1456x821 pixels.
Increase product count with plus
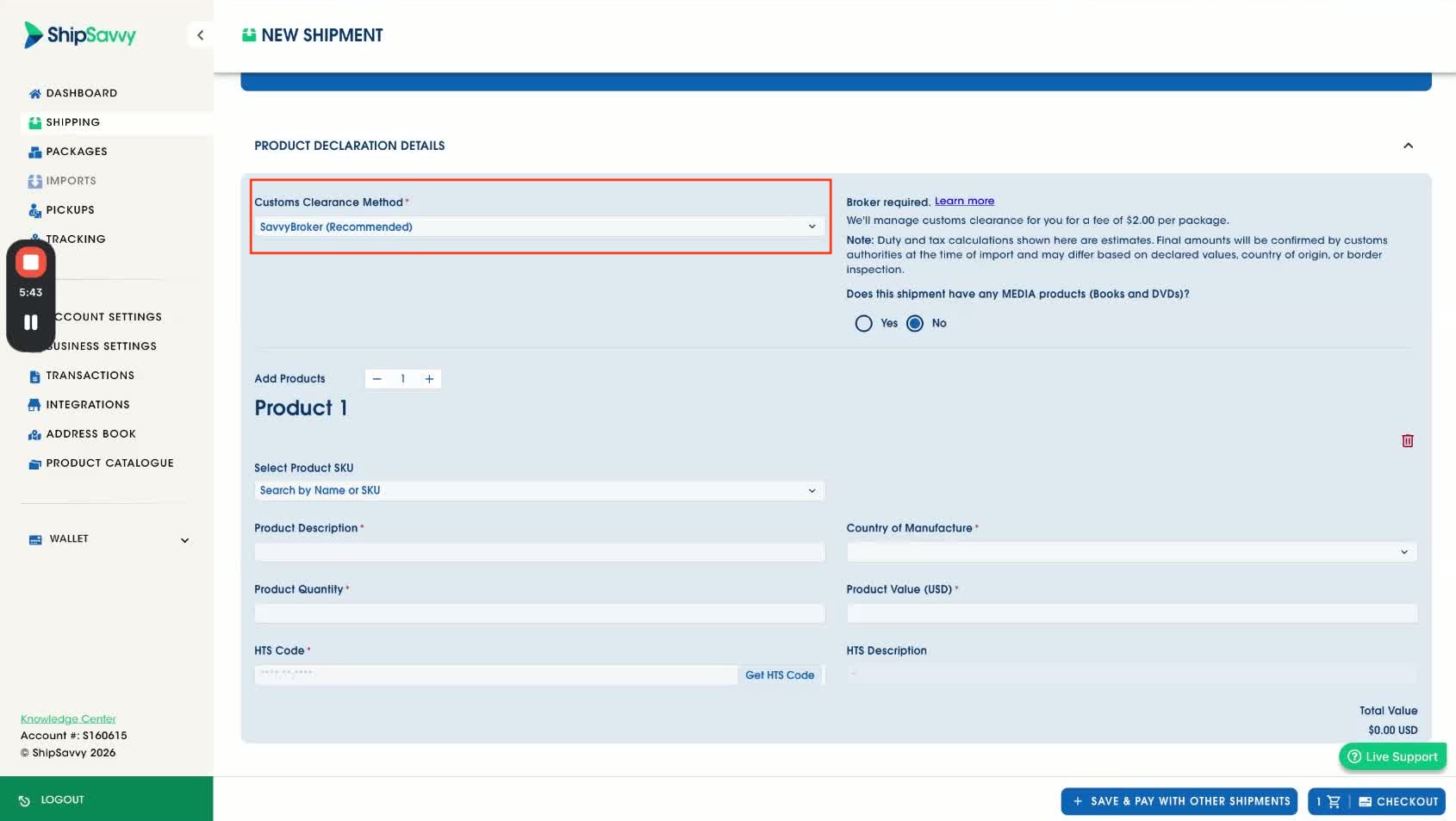(x=429, y=379)
